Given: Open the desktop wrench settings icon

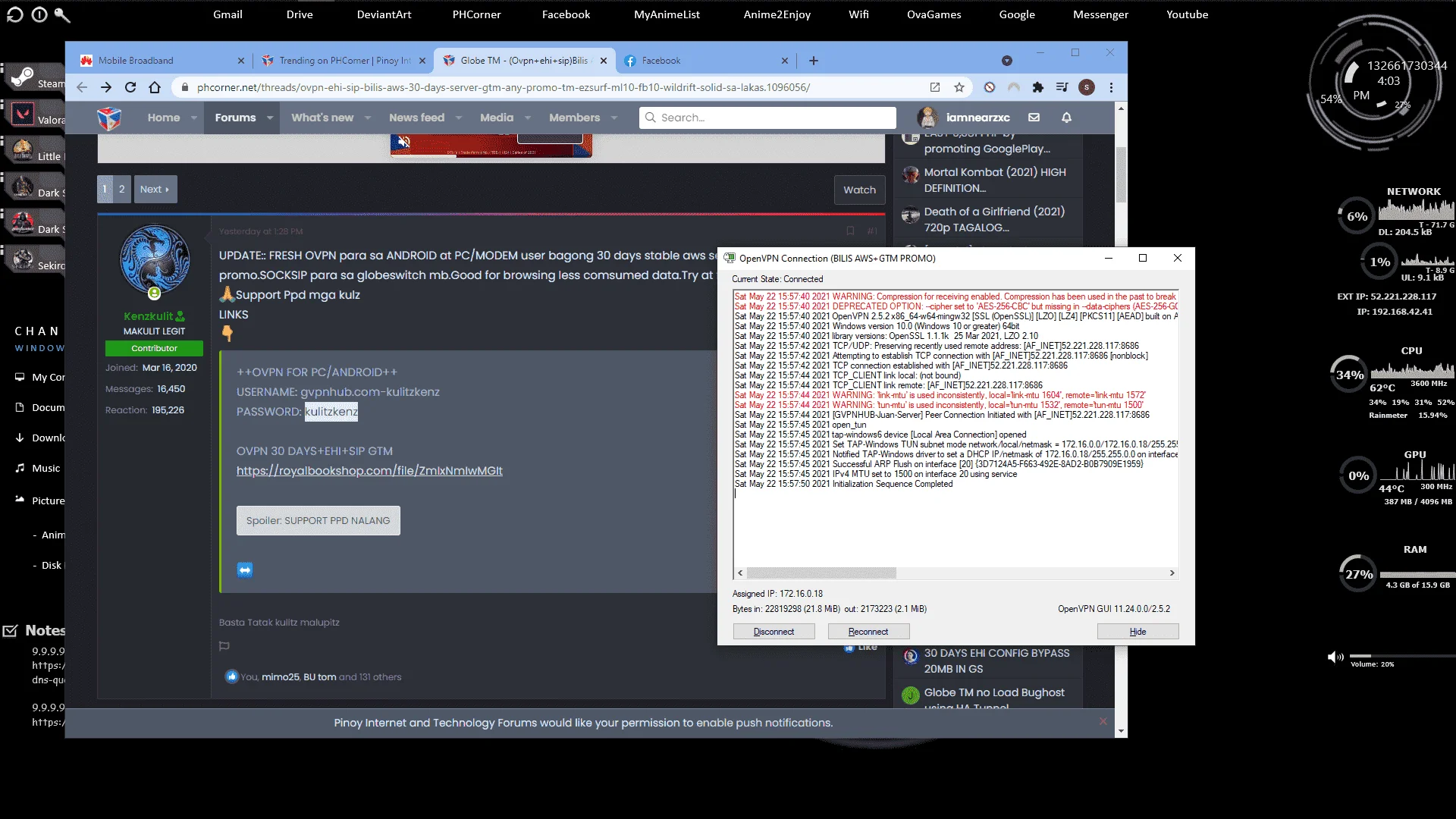Looking at the screenshot, I should (x=62, y=14).
